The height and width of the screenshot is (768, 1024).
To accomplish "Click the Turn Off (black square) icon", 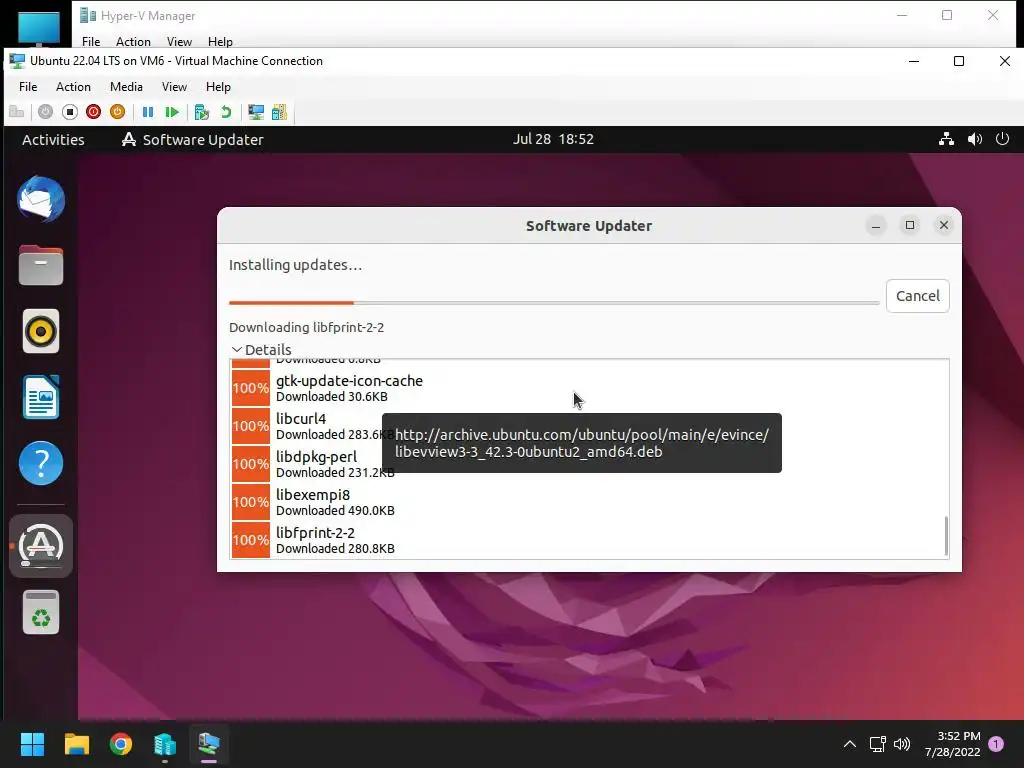I will (70, 112).
